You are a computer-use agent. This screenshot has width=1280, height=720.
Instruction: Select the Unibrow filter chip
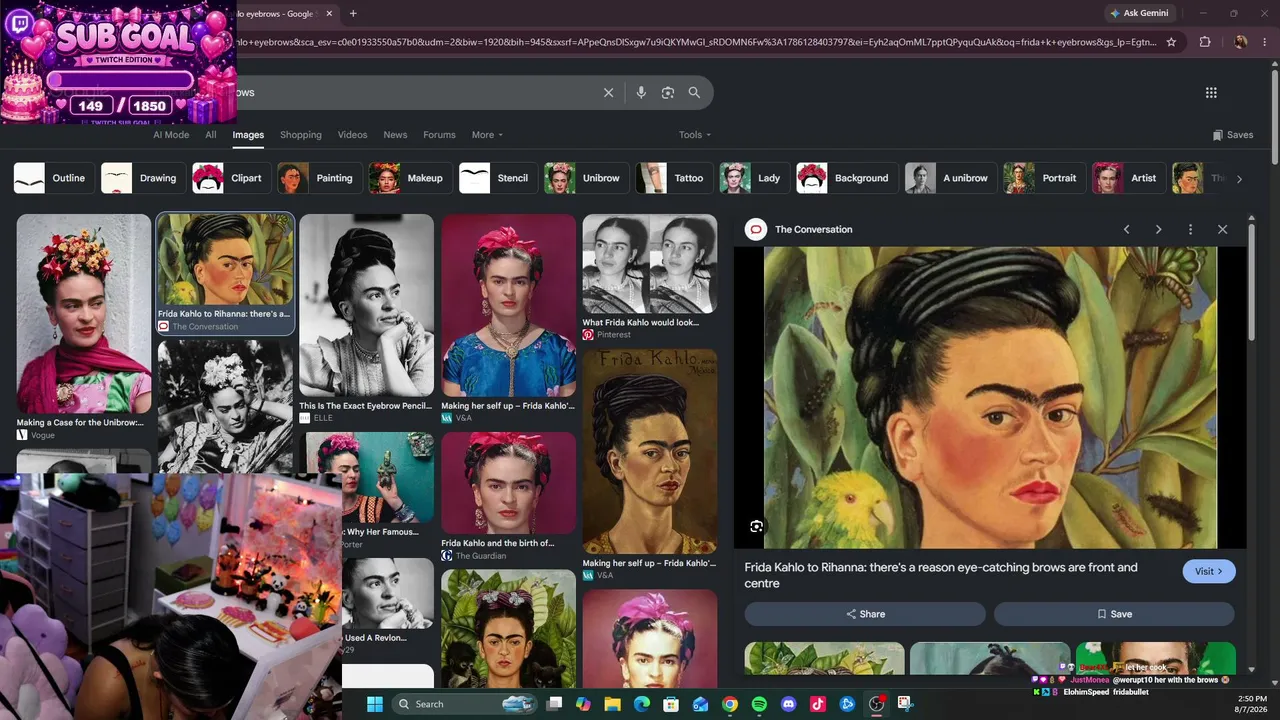(x=587, y=178)
